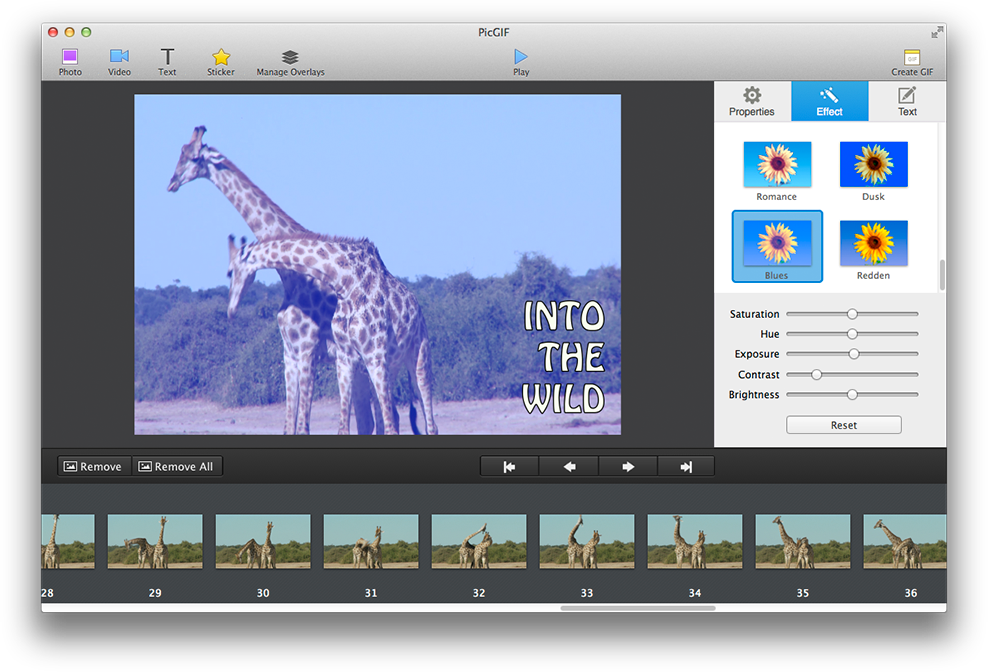988x672 pixels.
Task: Click the filmstrip horizontal scrollbar
Action: tap(638, 608)
